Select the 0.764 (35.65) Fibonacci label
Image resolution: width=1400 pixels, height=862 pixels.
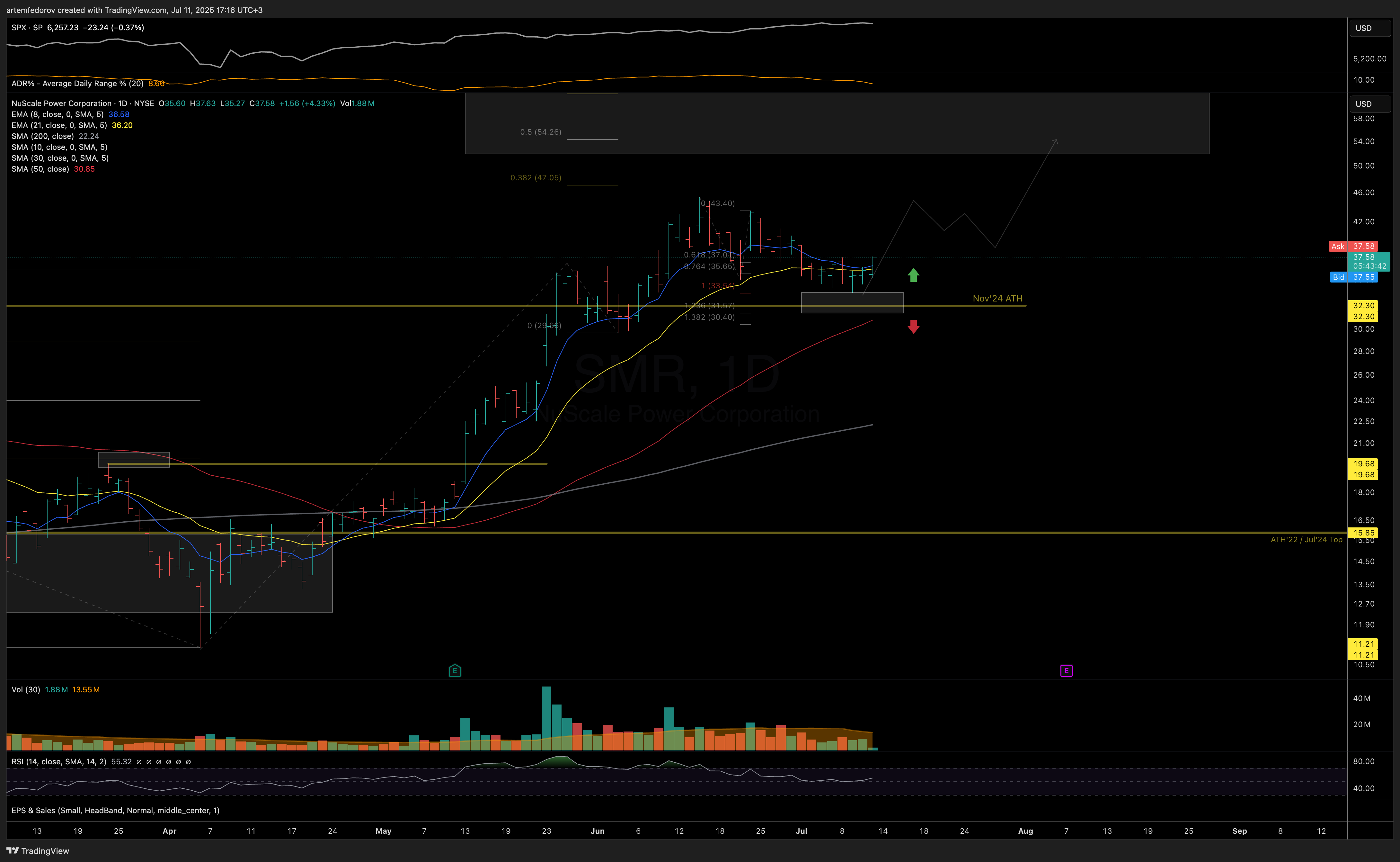pyautogui.click(x=709, y=266)
